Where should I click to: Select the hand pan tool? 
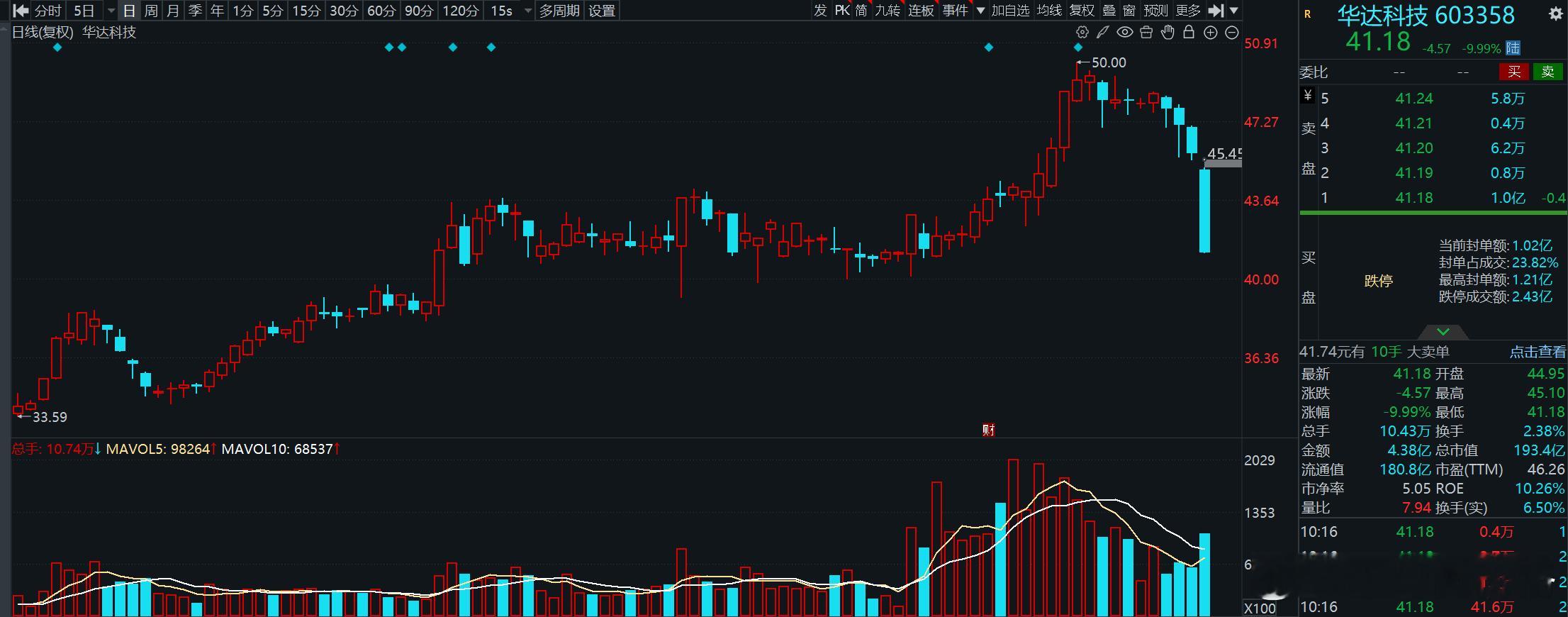coord(1167,32)
